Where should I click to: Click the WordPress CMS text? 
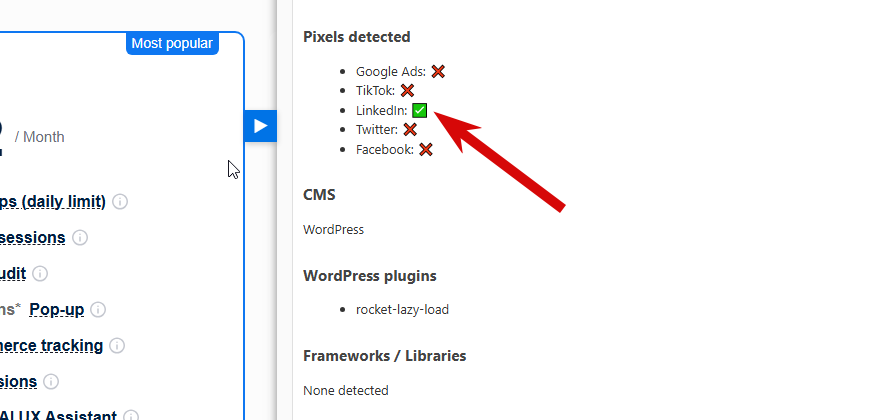333,229
